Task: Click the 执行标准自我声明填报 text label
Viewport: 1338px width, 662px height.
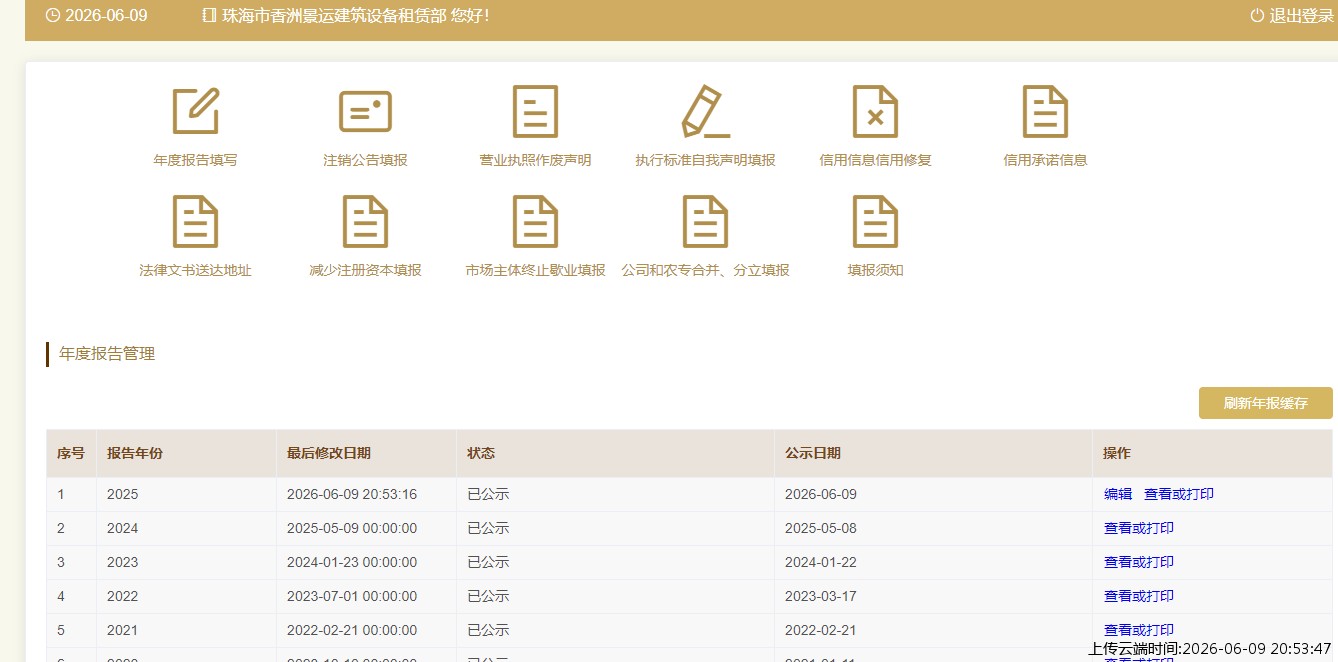Action: coord(705,160)
